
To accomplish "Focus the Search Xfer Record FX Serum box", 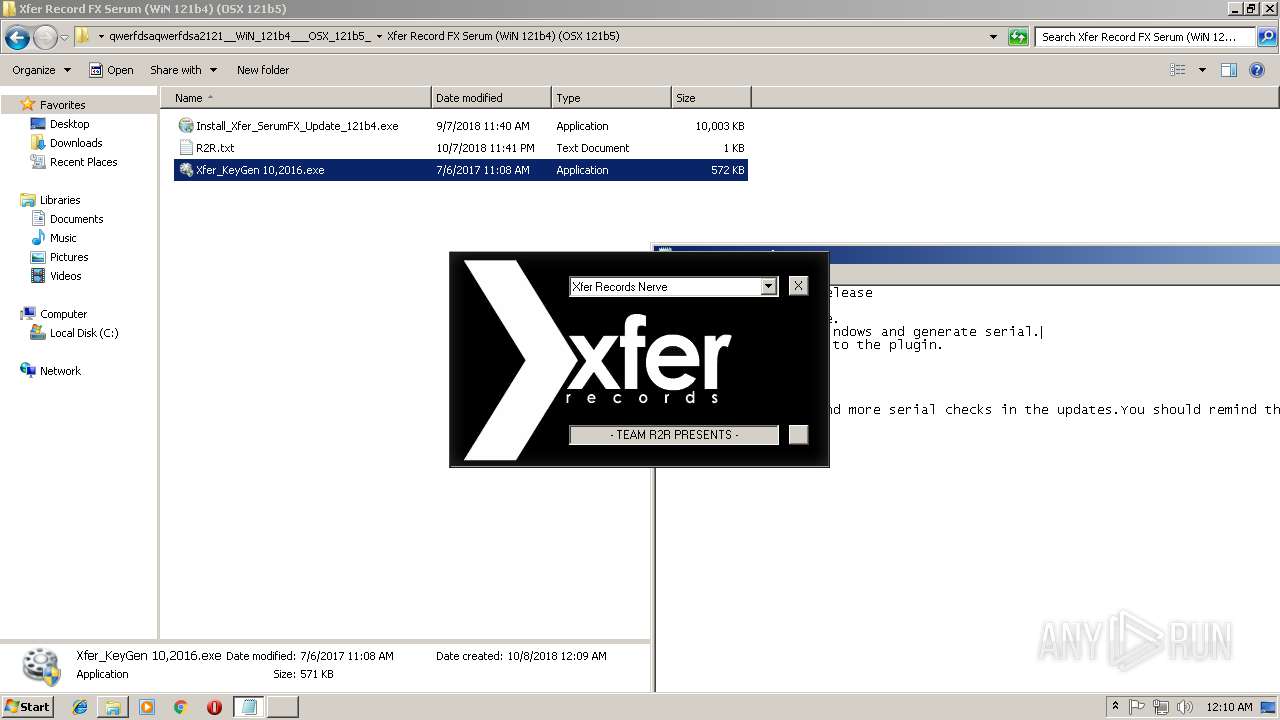I will pyautogui.click(x=1146, y=37).
